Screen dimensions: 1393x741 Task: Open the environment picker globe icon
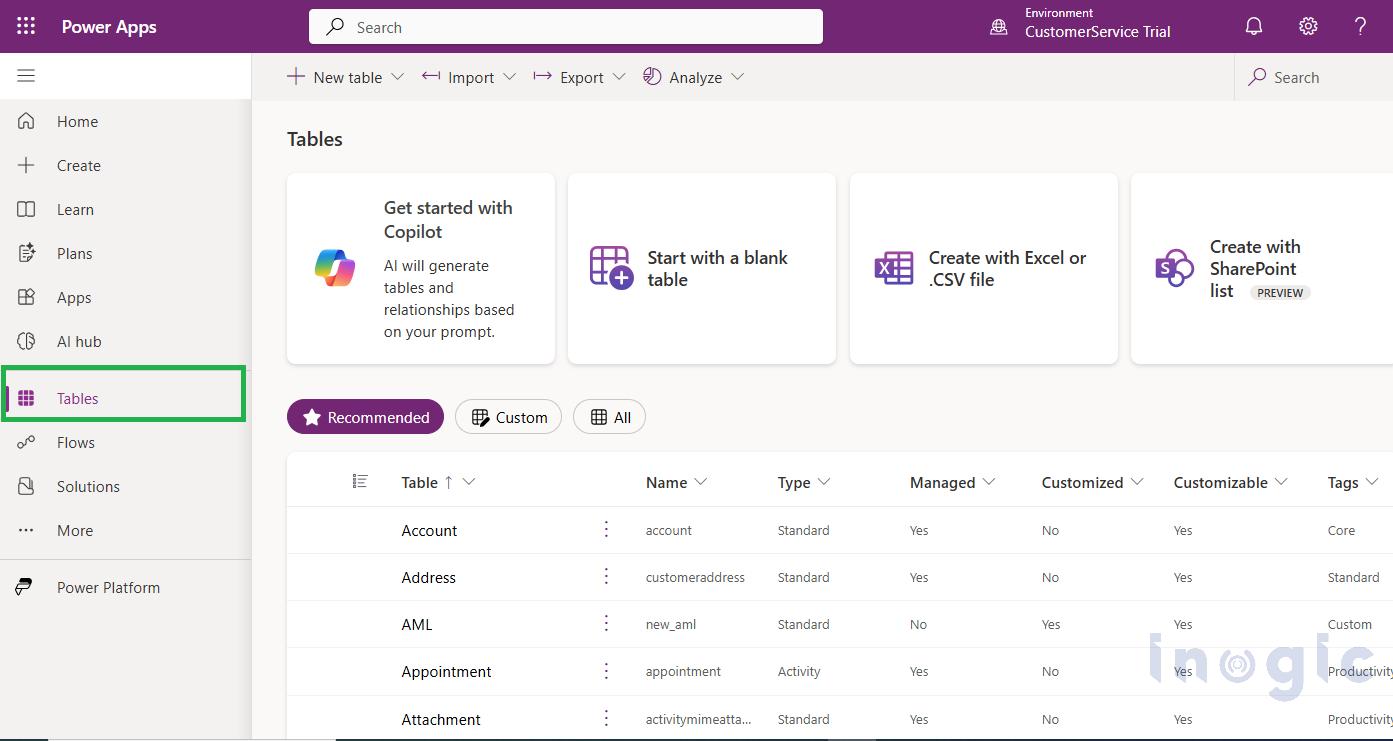pos(998,27)
